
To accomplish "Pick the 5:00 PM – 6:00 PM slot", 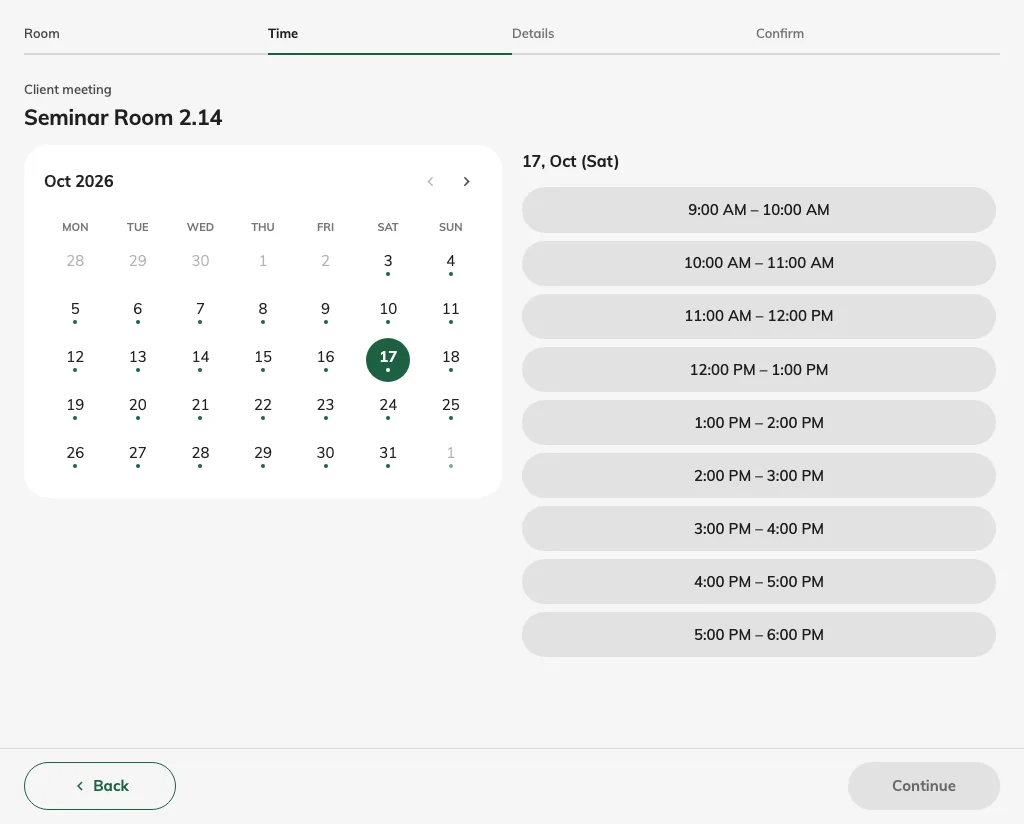I will coord(759,635).
